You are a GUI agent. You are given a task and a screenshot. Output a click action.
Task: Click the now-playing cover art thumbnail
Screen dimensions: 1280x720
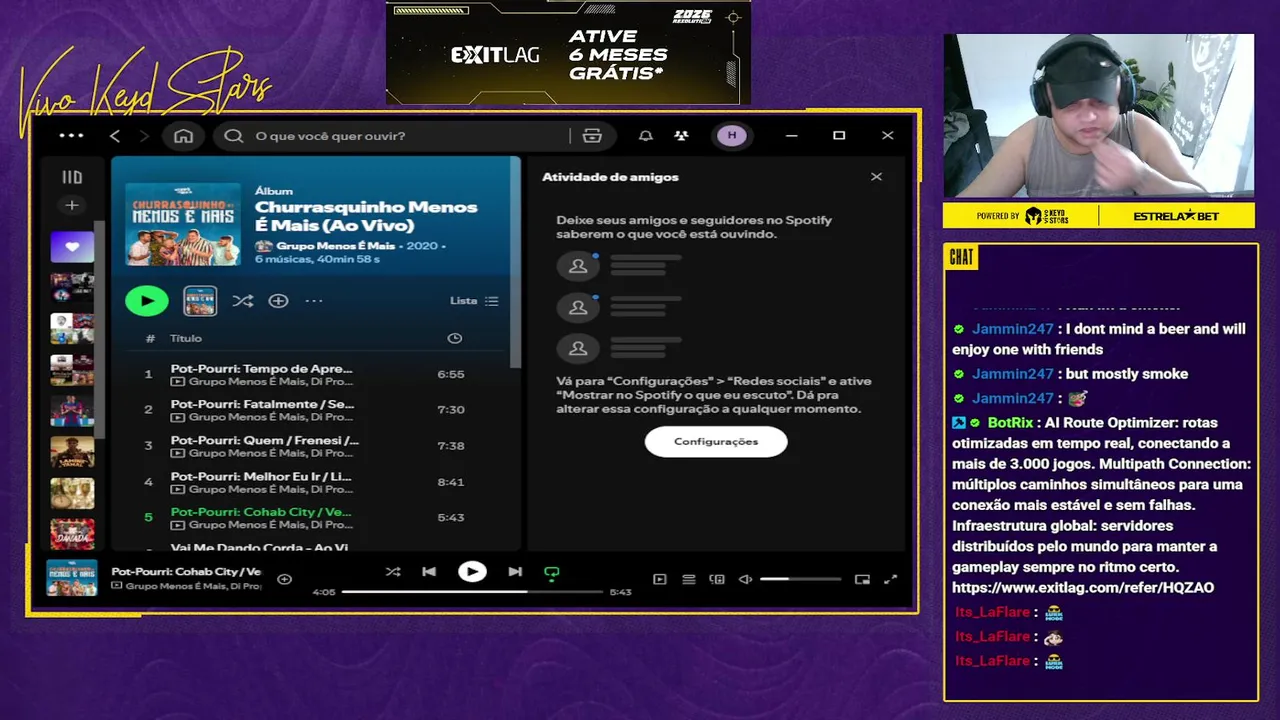pyautogui.click(x=72, y=578)
